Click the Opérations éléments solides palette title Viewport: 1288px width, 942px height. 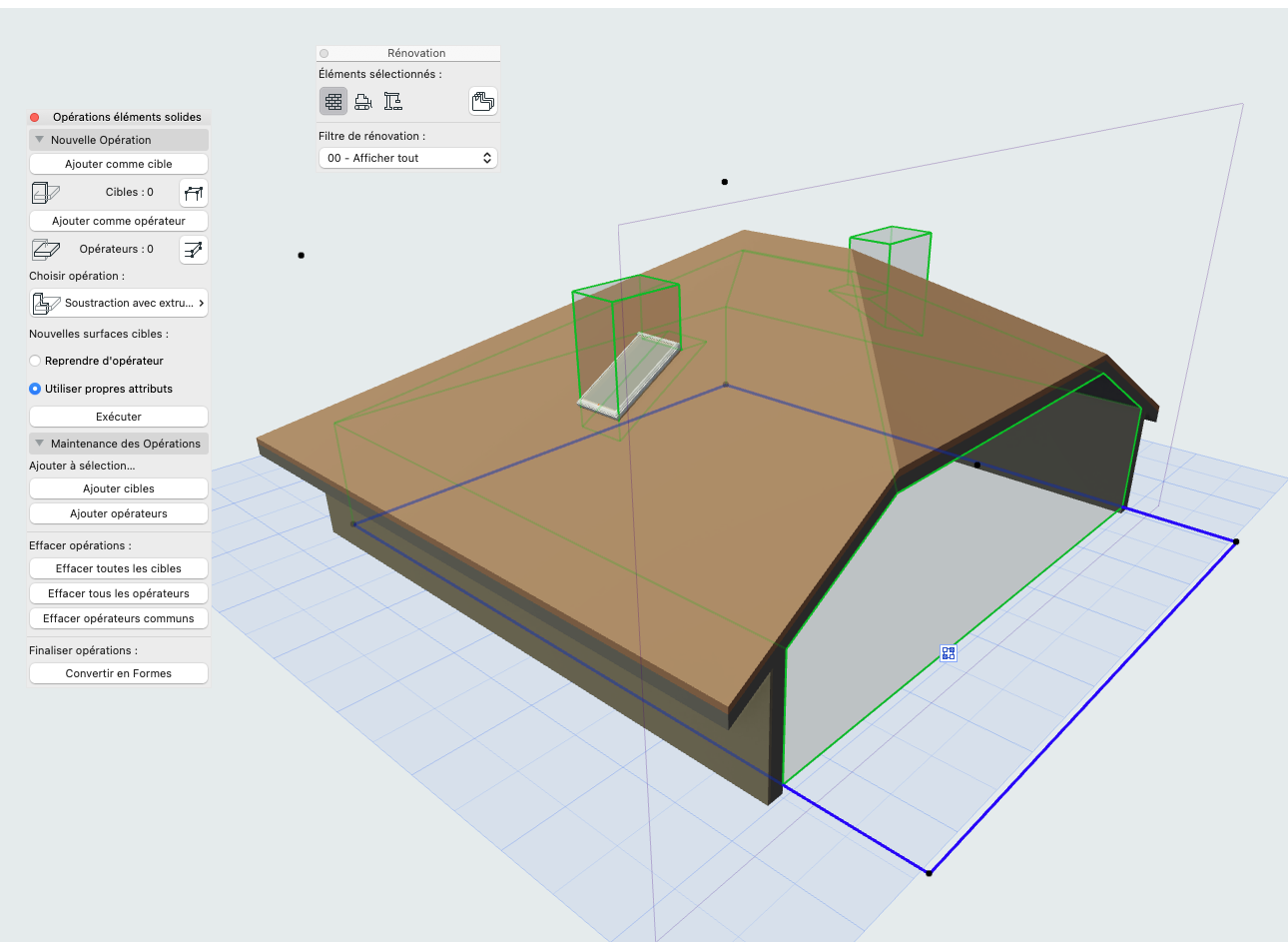(x=127, y=117)
